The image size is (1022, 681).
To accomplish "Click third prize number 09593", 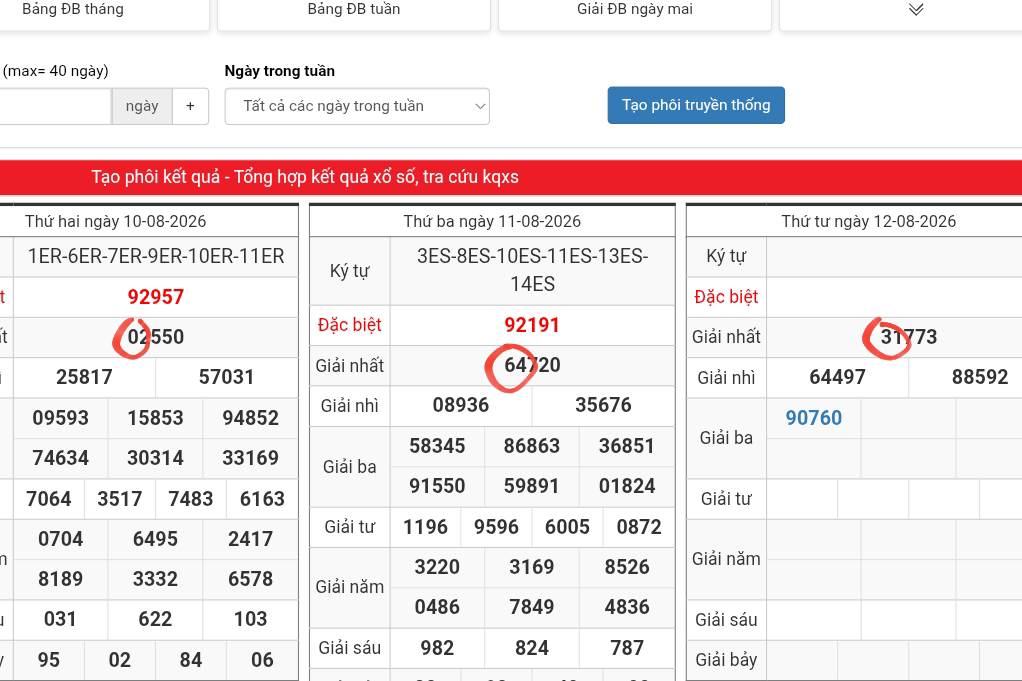I will pyautogui.click(x=61, y=418).
